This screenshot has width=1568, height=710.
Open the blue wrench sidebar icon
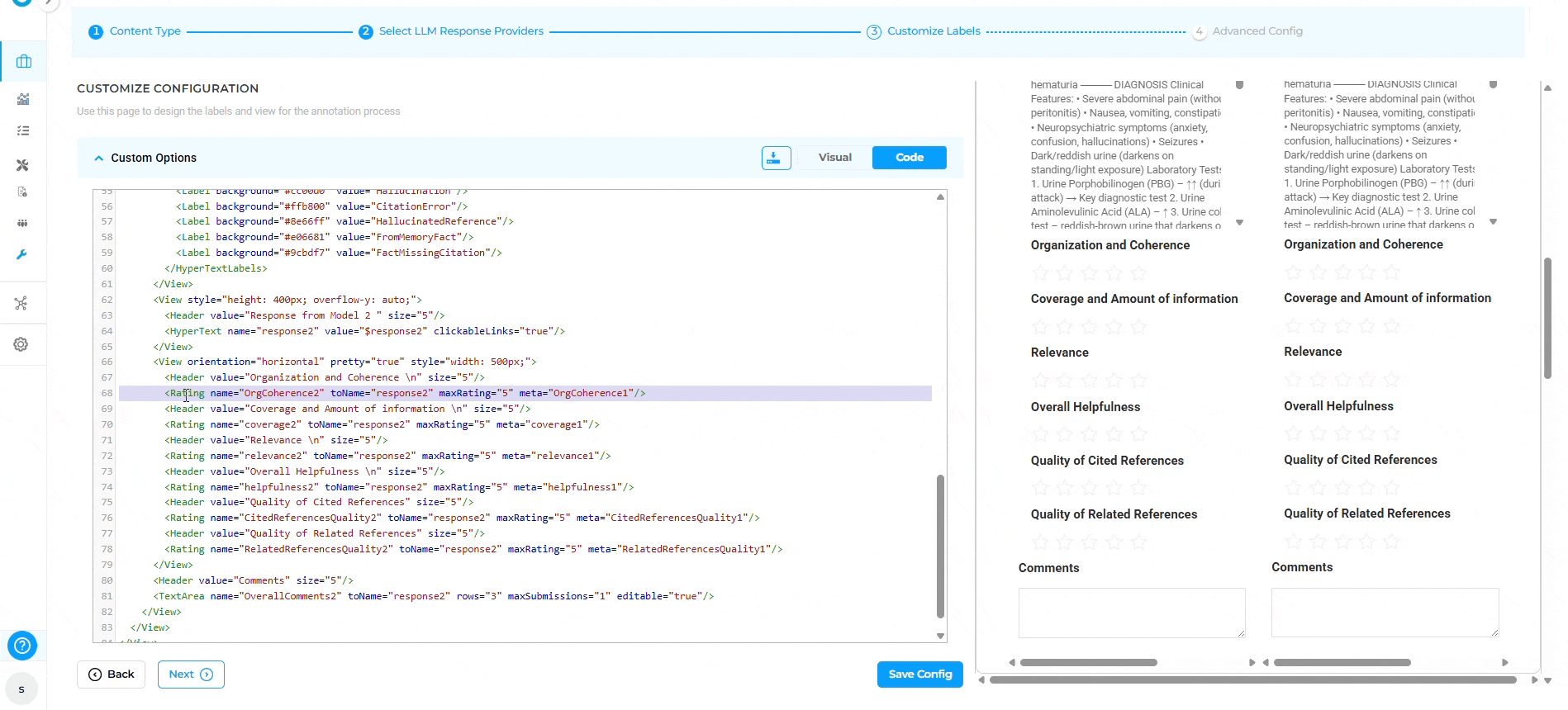22,255
